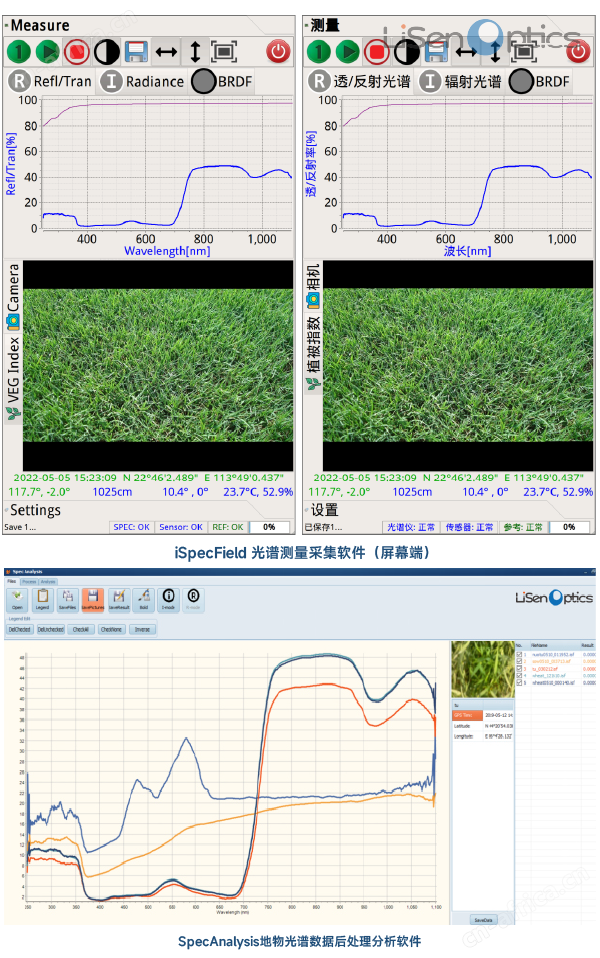Click the Legend clipboard icon
The image size is (600, 958).
click(x=43, y=599)
